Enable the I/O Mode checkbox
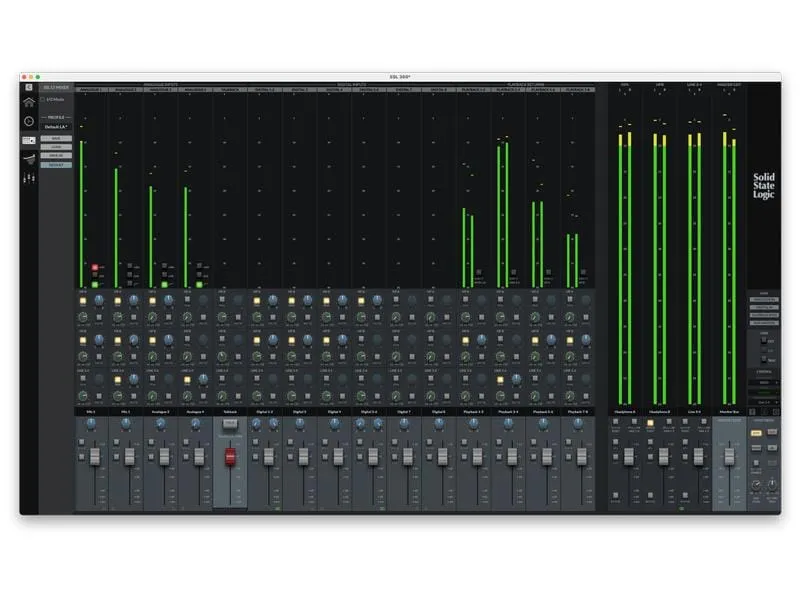This screenshot has height=600, width=800. pos(43,99)
